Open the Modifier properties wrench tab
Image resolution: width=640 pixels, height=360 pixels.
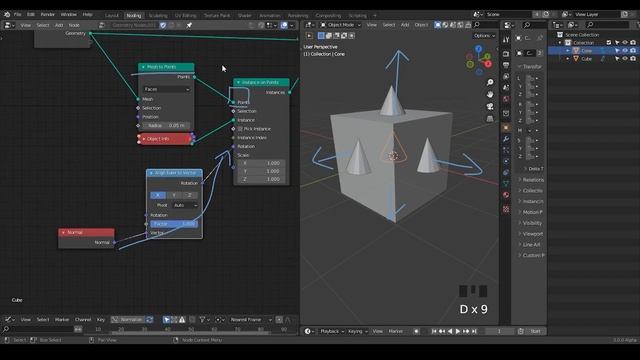tap(506, 139)
